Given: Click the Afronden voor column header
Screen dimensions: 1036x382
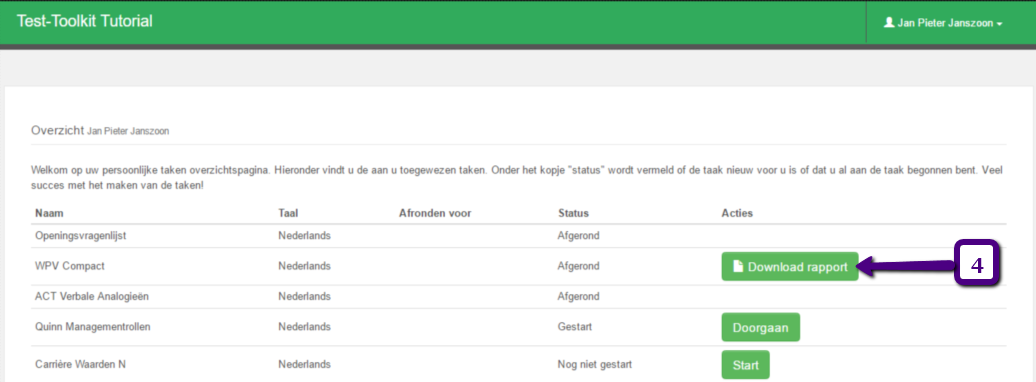Looking at the screenshot, I should [x=435, y=213].
